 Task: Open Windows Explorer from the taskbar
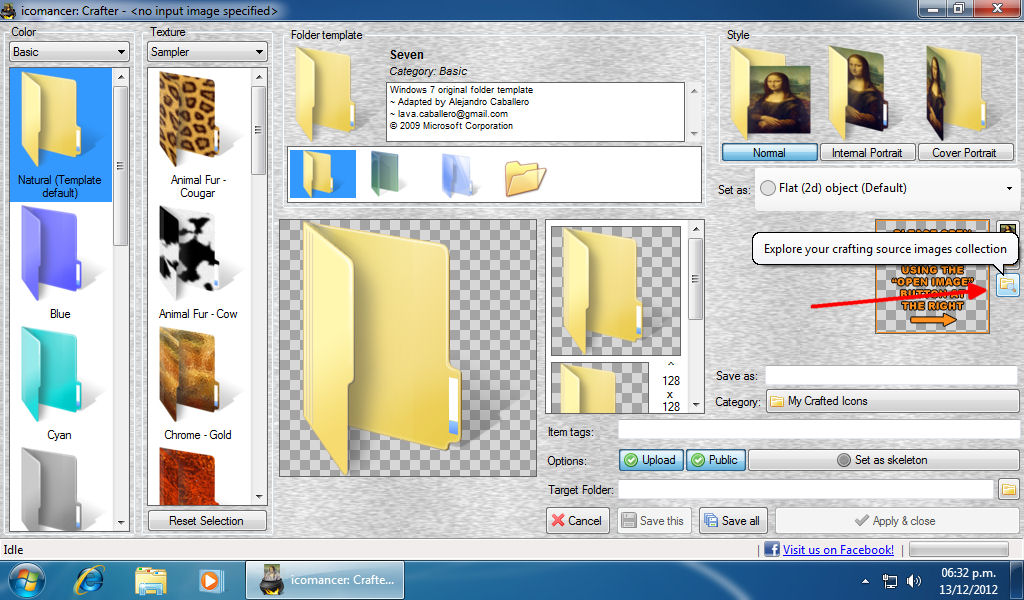pyautogui.click(x=151, y=580)
